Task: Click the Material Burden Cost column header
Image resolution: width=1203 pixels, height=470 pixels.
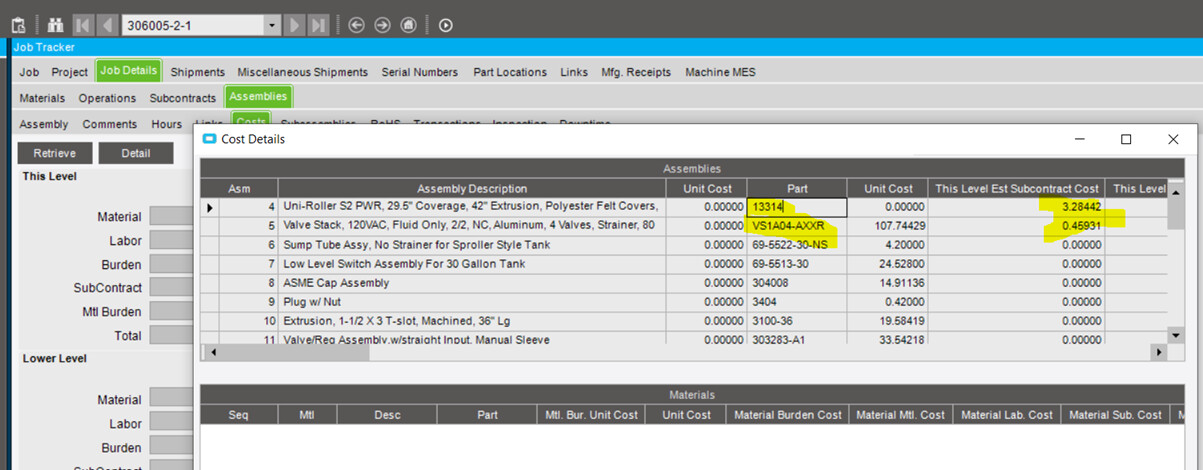Action: pos(788,414)
